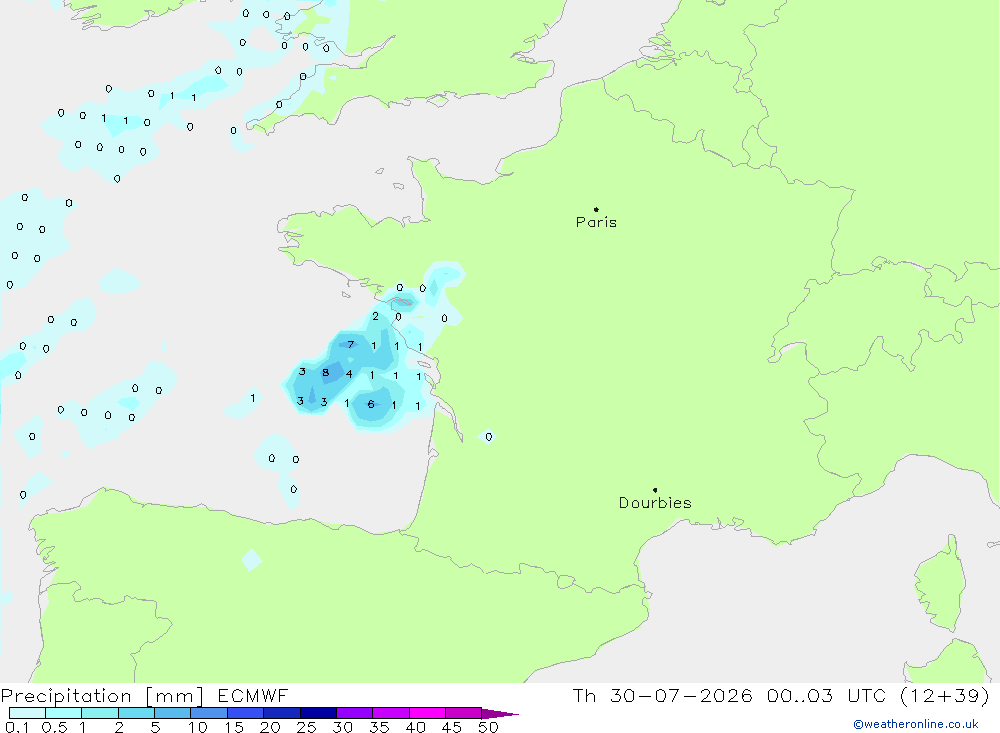Image resolution: width=1000 pixels, height=733 pixels.
Task: Click the forecast date Th 30-07-2026
Action: point(663,695)
